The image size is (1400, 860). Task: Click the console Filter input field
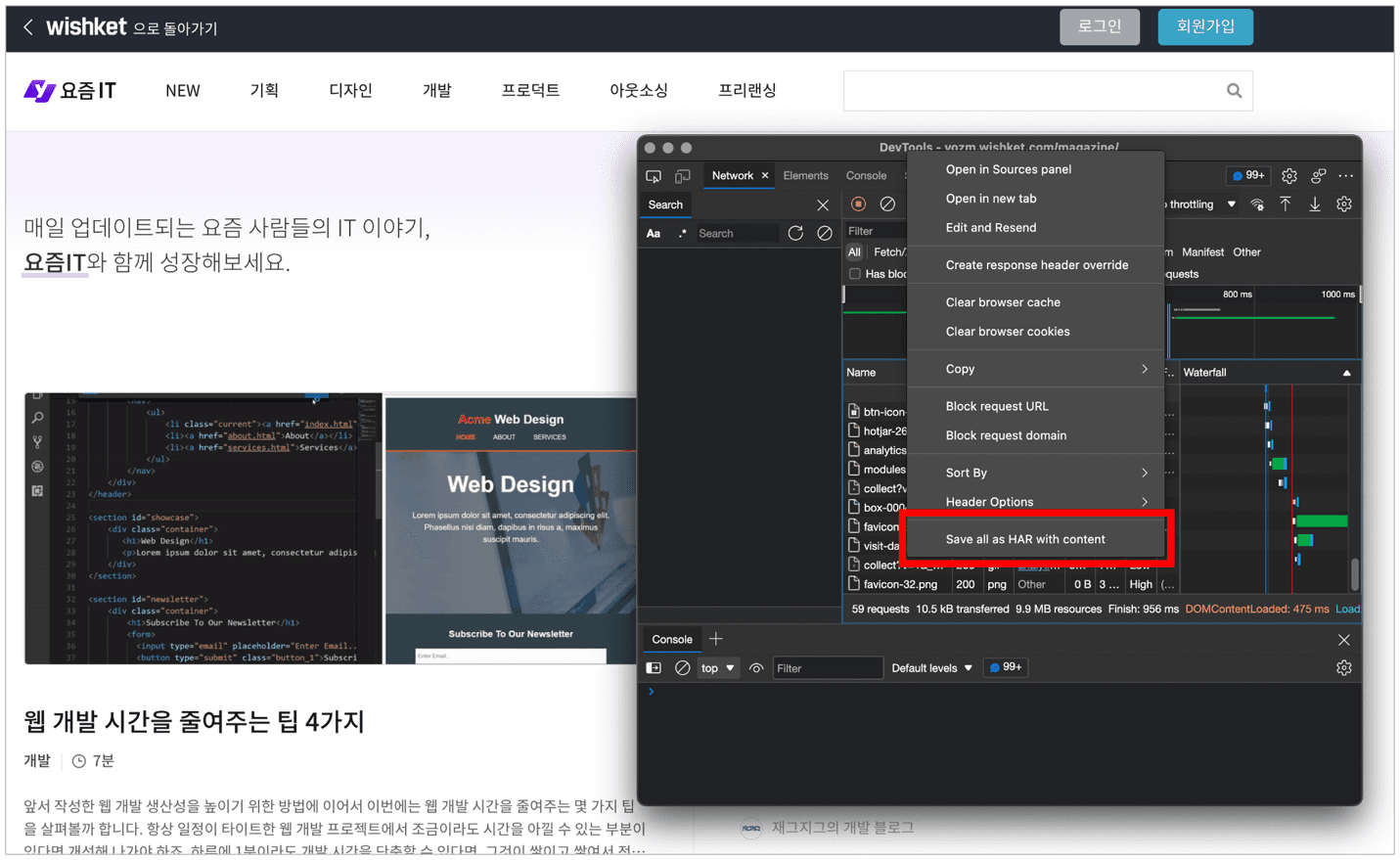click(x=828, y=668)
